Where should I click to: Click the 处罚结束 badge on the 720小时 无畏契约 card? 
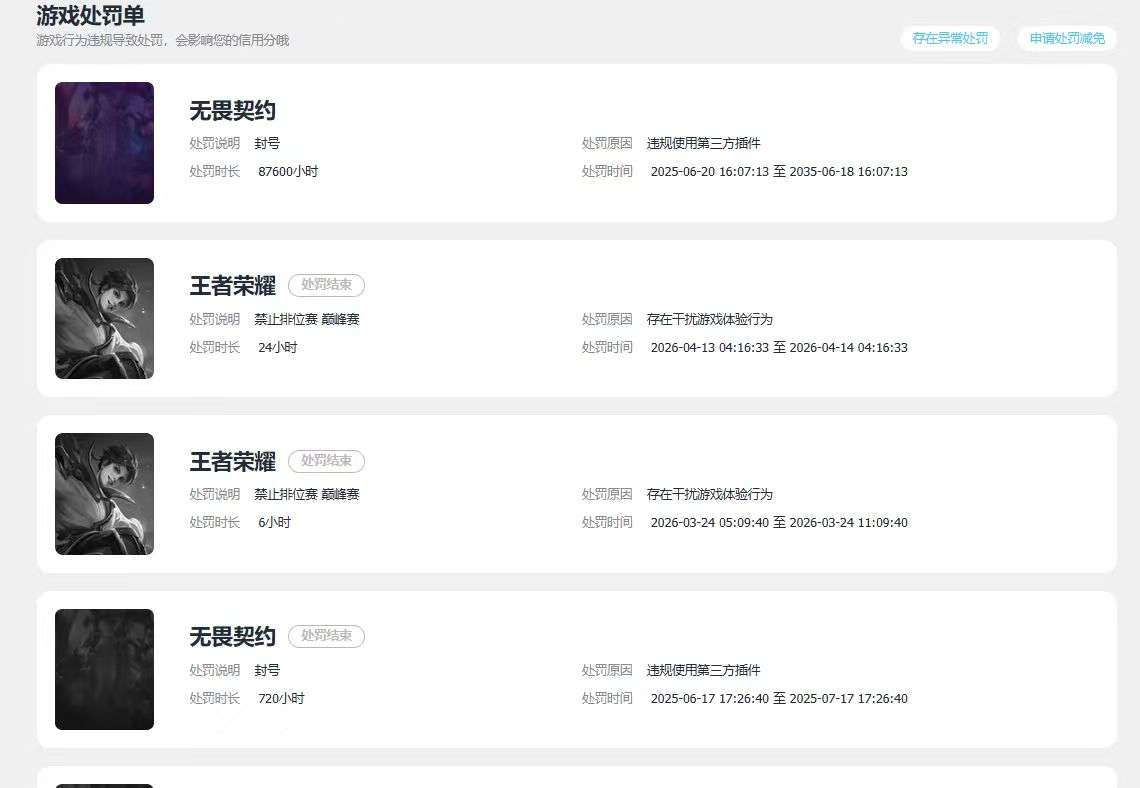pos(326,636)
